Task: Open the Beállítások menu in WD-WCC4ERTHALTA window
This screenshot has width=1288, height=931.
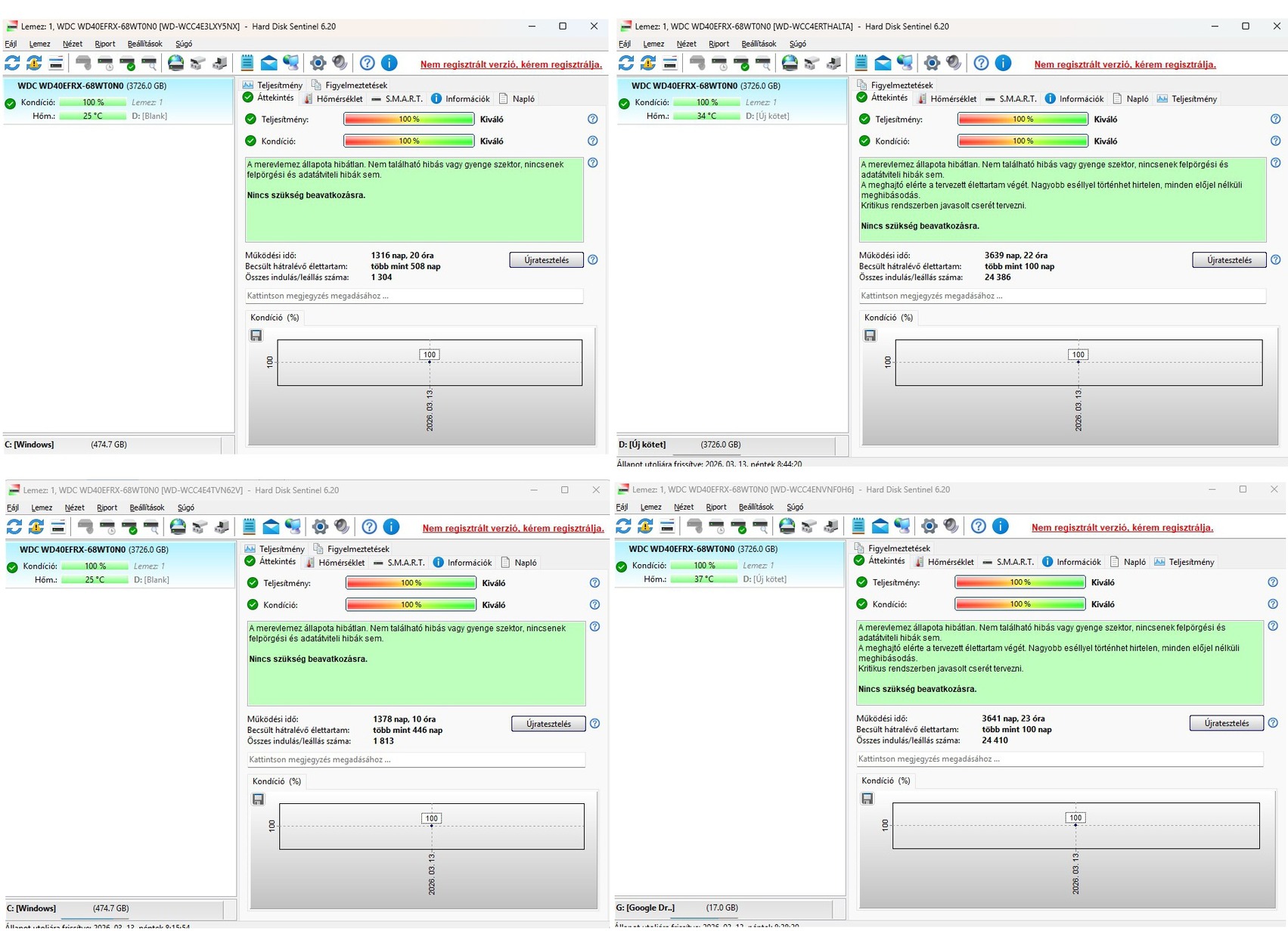Action: pyautogui.click(x=759, y=44)
